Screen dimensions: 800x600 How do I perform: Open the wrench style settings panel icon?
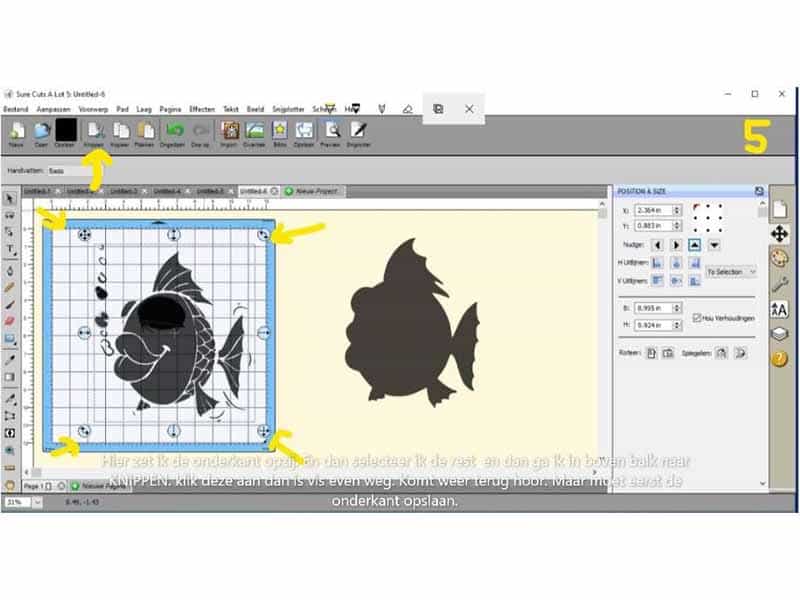(779, 284)
